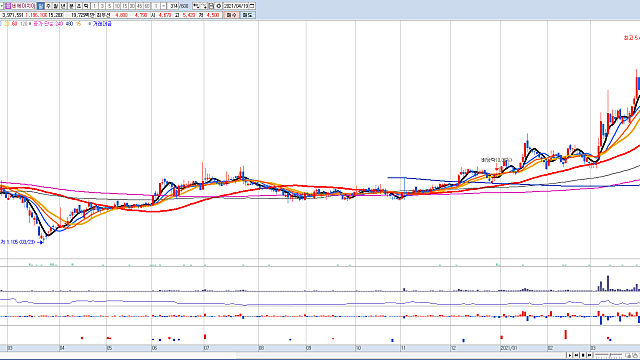Switch to the second (초) chart period
Image resolution: width=640 pixels, height=360 pixels.
pyautogui.click(x=79, y=6)
